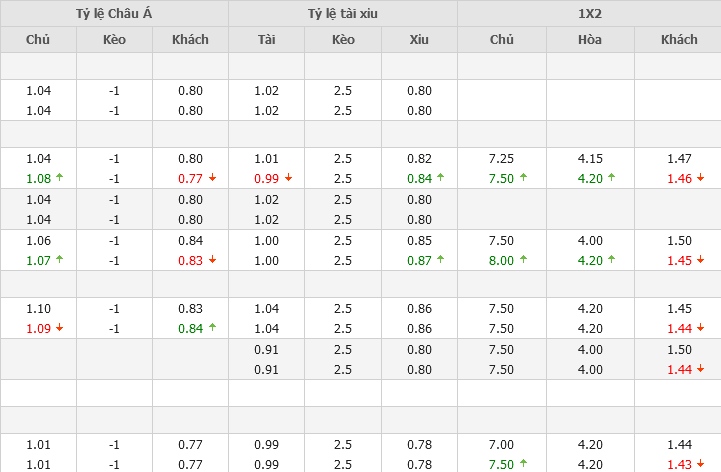Select the Tỷ lệ tài xỉu header
Screen dimensions: 721x472
343,13
